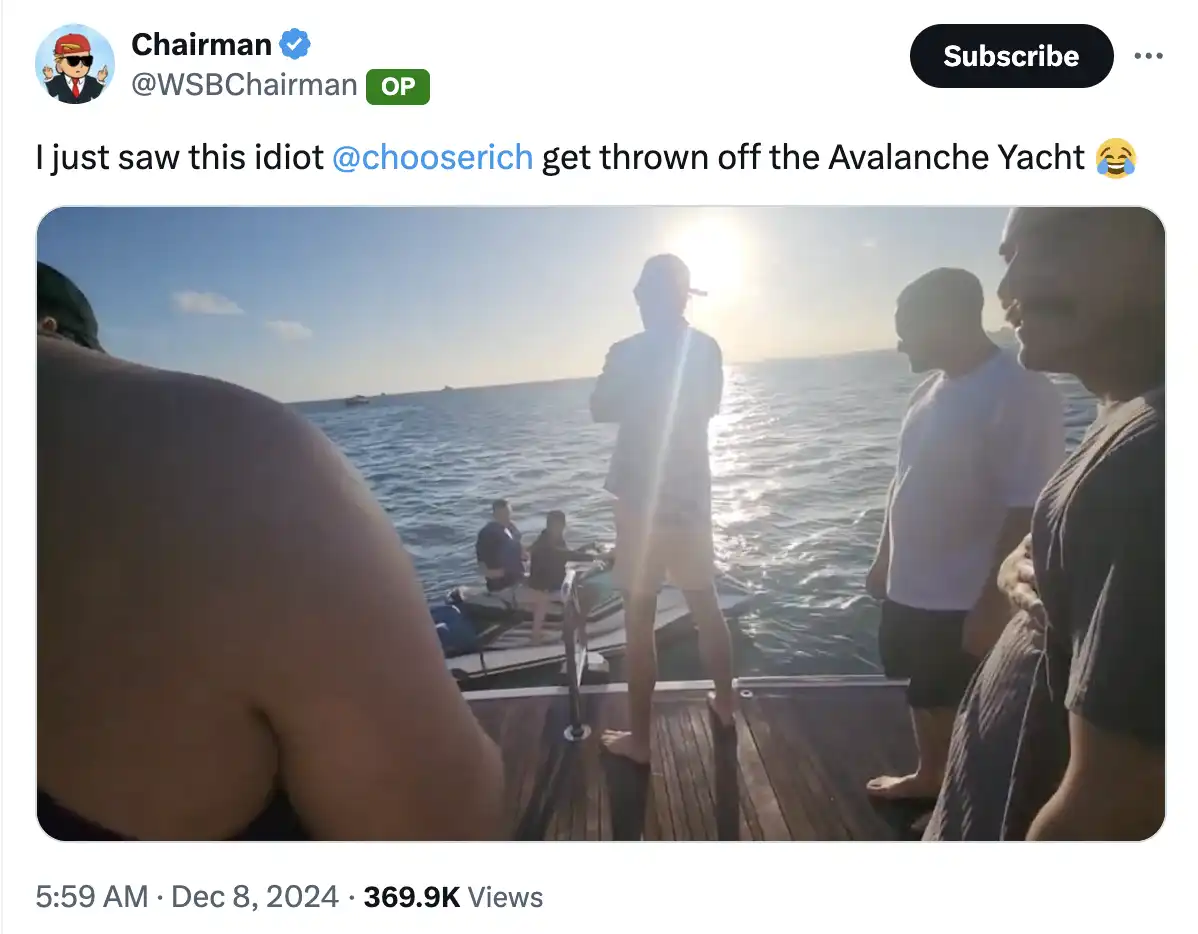Click the Chairman display name
Viewport: 1198px width, 934px height.
(x=201, y=44)
